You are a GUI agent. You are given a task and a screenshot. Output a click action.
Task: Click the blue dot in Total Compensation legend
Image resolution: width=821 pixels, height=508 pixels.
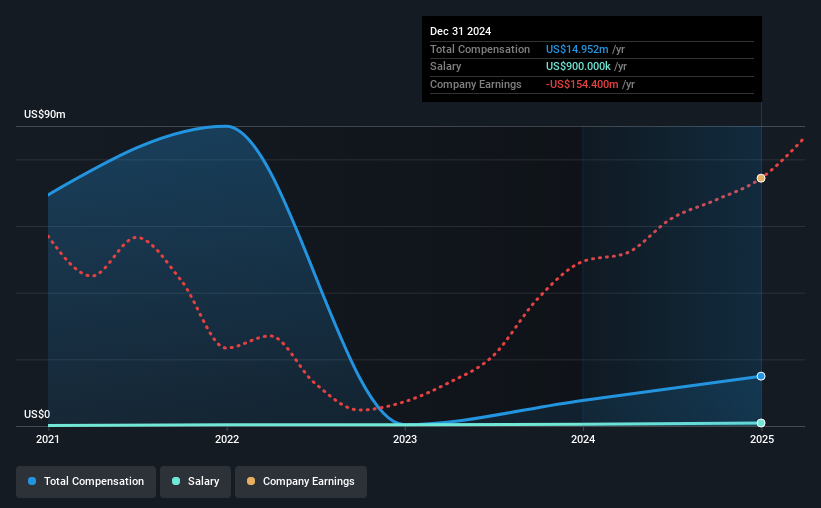(32, 481)
